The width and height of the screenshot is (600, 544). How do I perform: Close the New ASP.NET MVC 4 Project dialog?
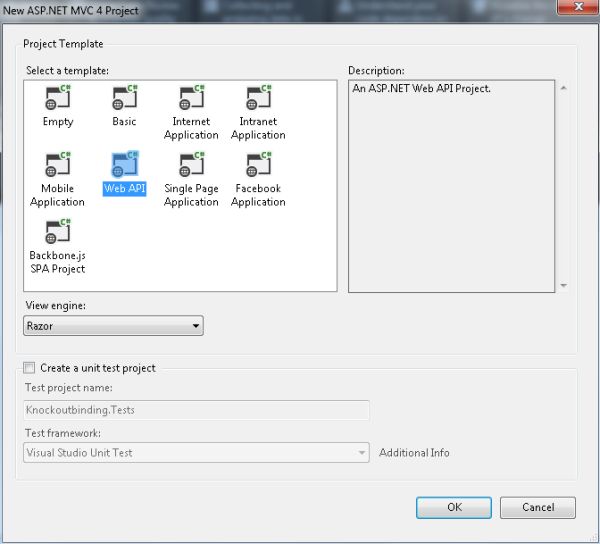point(578,7)
